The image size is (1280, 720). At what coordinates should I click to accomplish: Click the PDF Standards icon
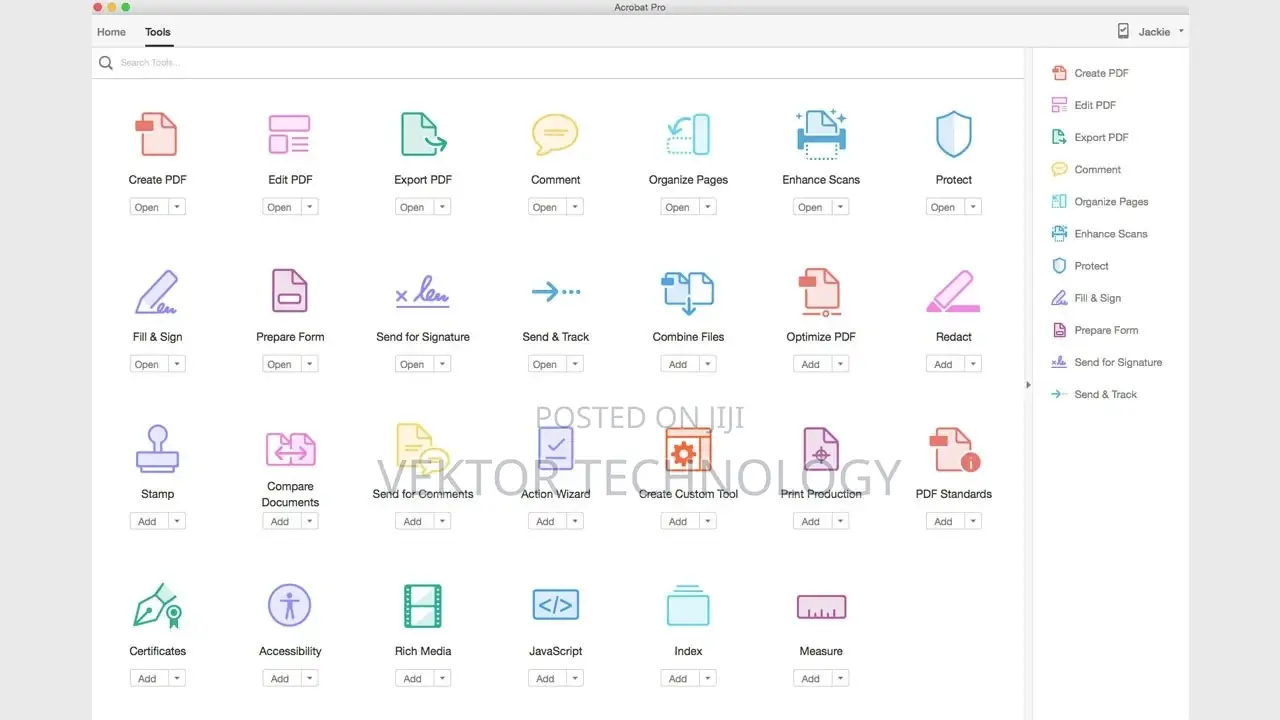(x=953, y=449)
